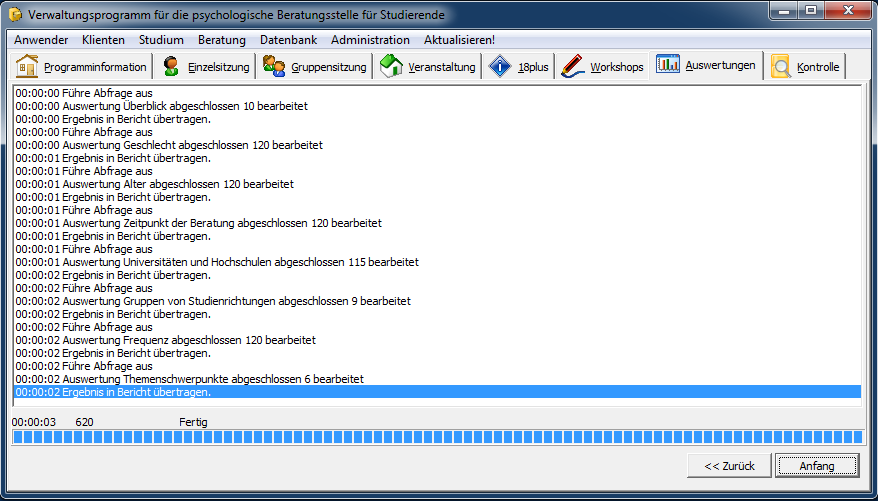
Task: Click the Workshops pencil icon
Action: click(573, 67)
